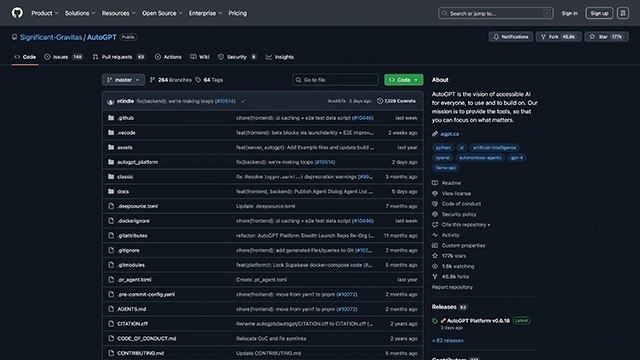640x360 pixels.
Task: Open the agpt.co website link
Action: pos(449,134)
